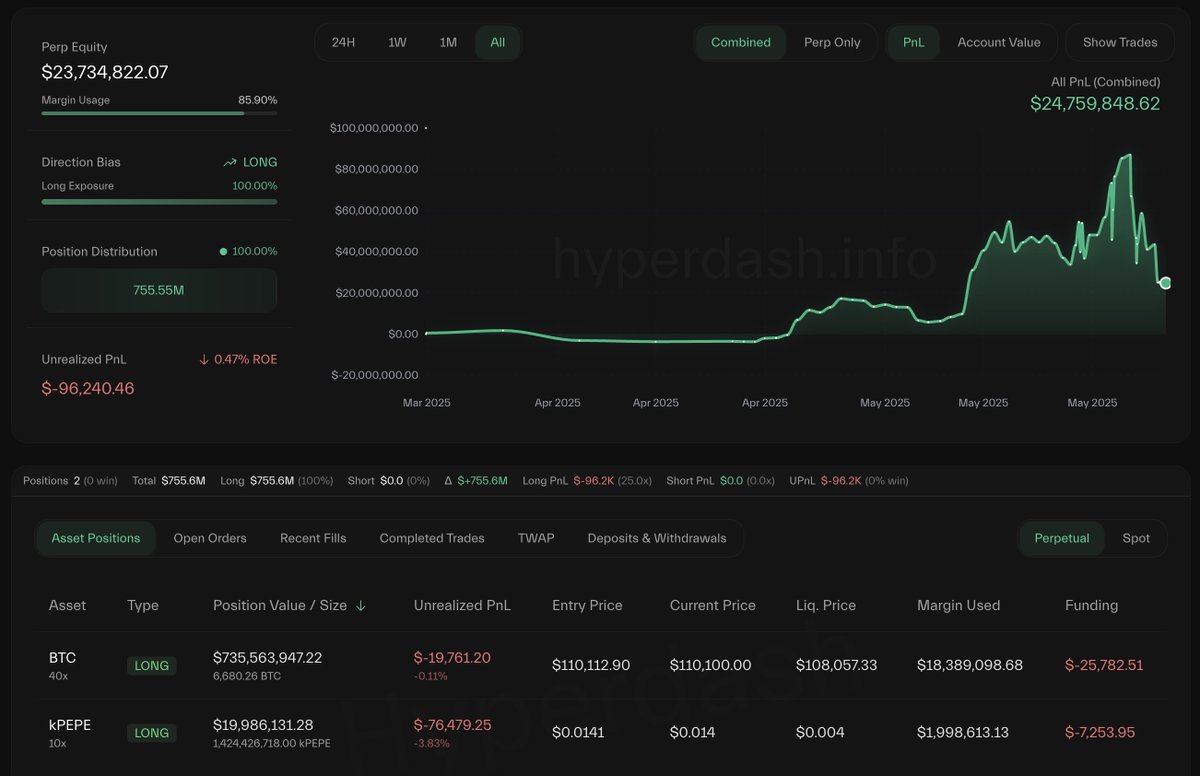Click the red down arrow beside 0.47% ROE
This screenshot has width=1200, height=776.
203,358
